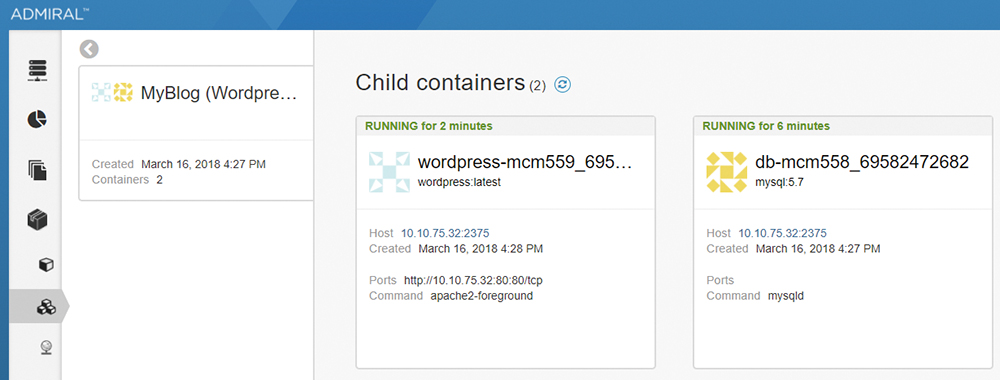The width and height of the screenshot is (1000, 380).
Task: Open the Templates stacked pages icon
Action: (38, 170)
